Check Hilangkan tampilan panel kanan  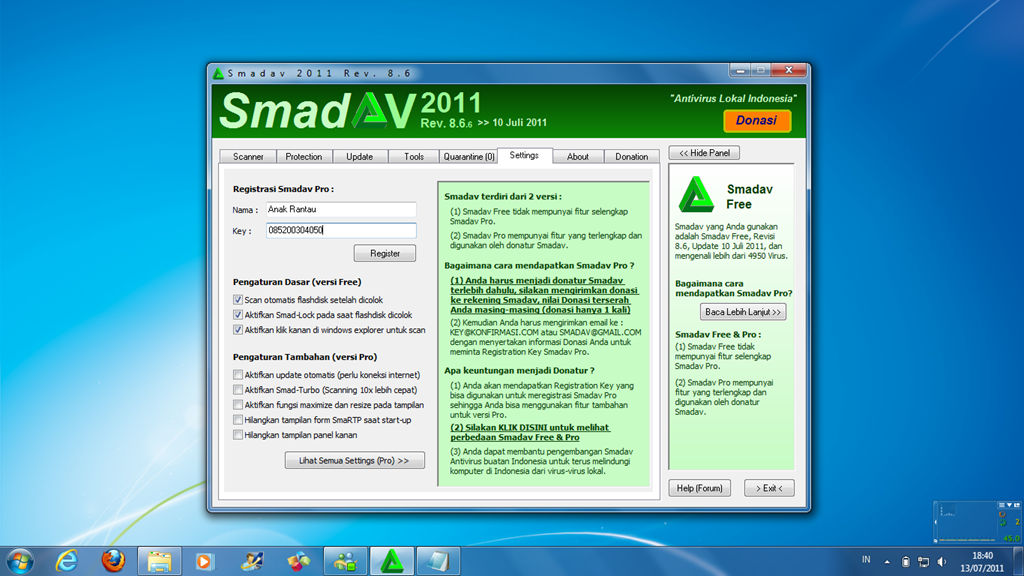point(238,435)
